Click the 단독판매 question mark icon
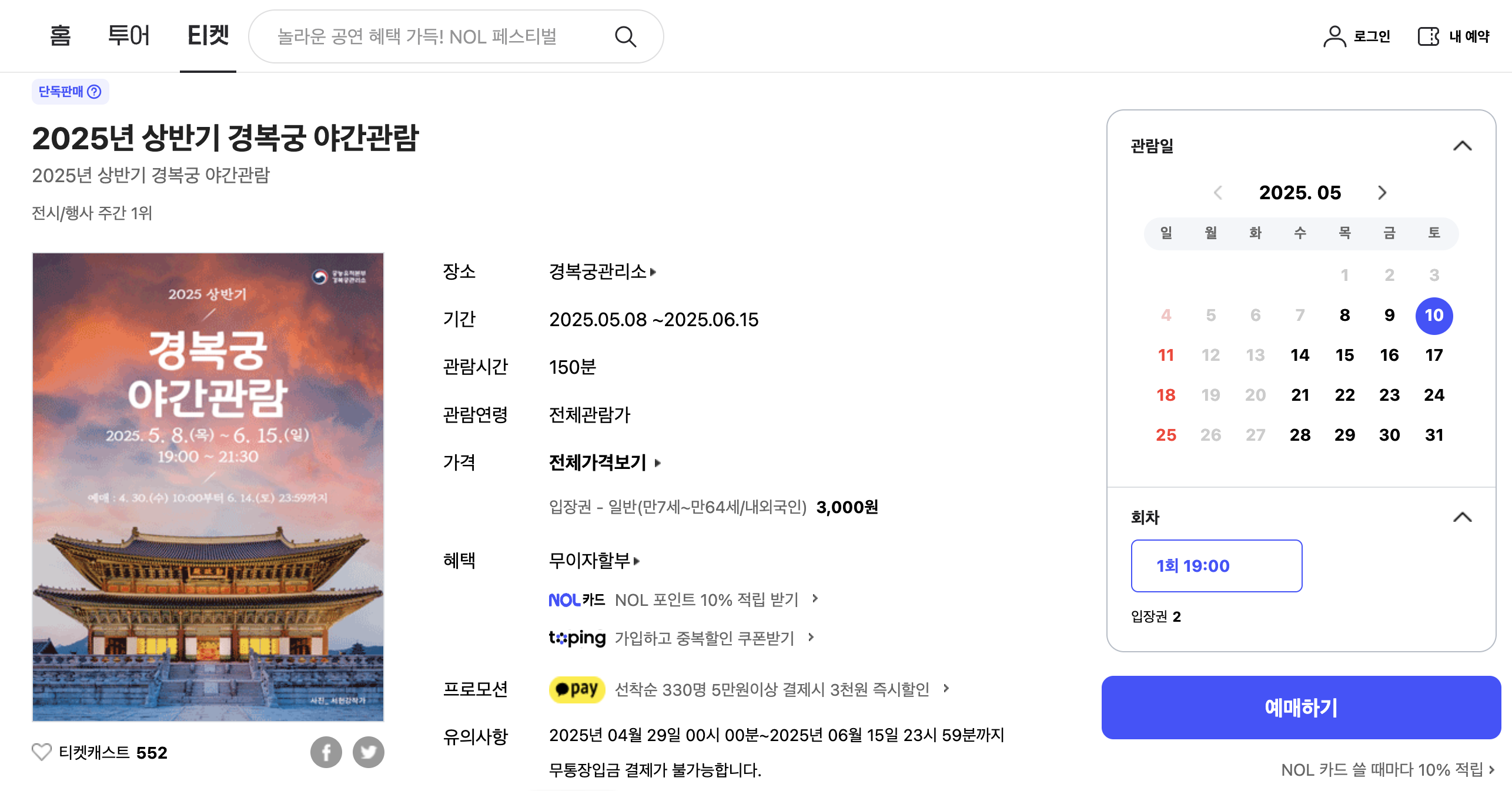This screenshot has width=1512, height=791. pyautogui.click(x=95, y=92)
